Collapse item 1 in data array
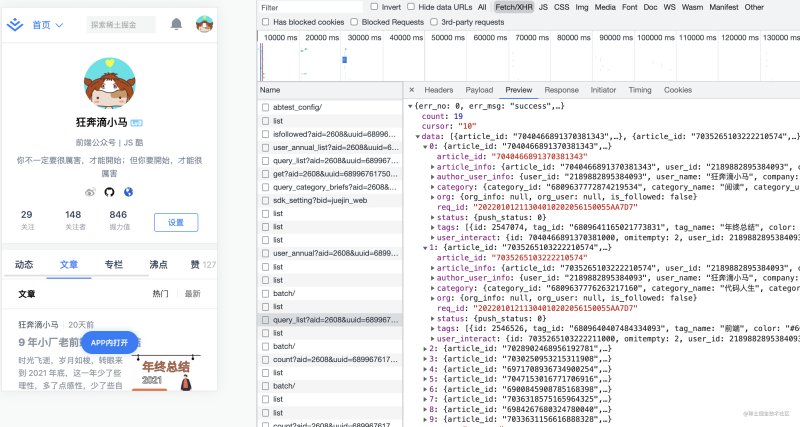Screen dimensions: 800x427 [x=426, y=247]
